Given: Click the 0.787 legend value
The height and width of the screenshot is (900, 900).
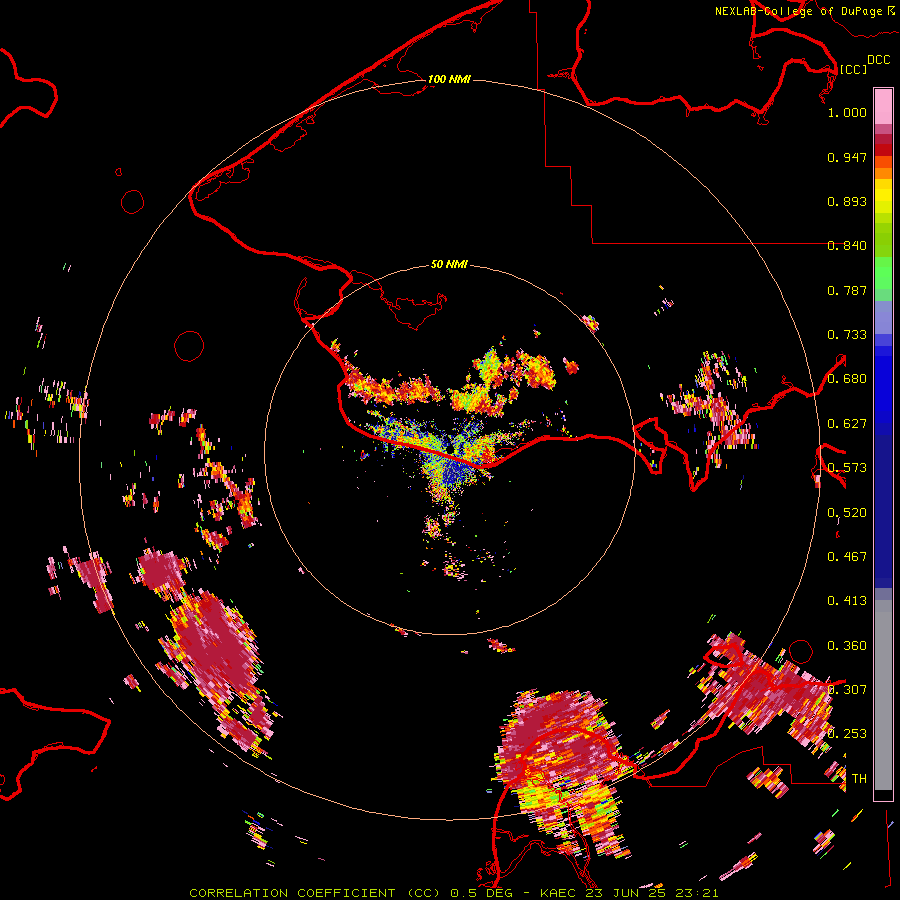Looking at the screenshot, I should click(x=847, y=290).
